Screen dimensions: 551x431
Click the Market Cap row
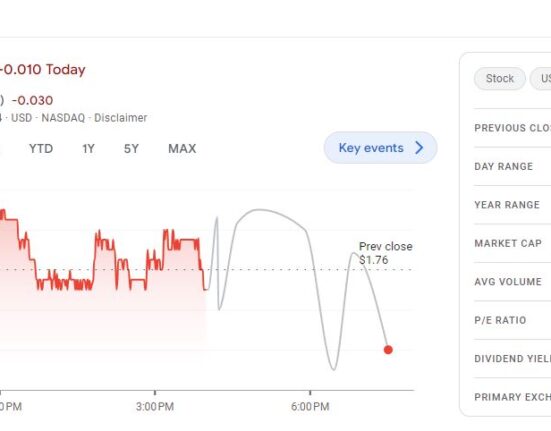(512, 243)
